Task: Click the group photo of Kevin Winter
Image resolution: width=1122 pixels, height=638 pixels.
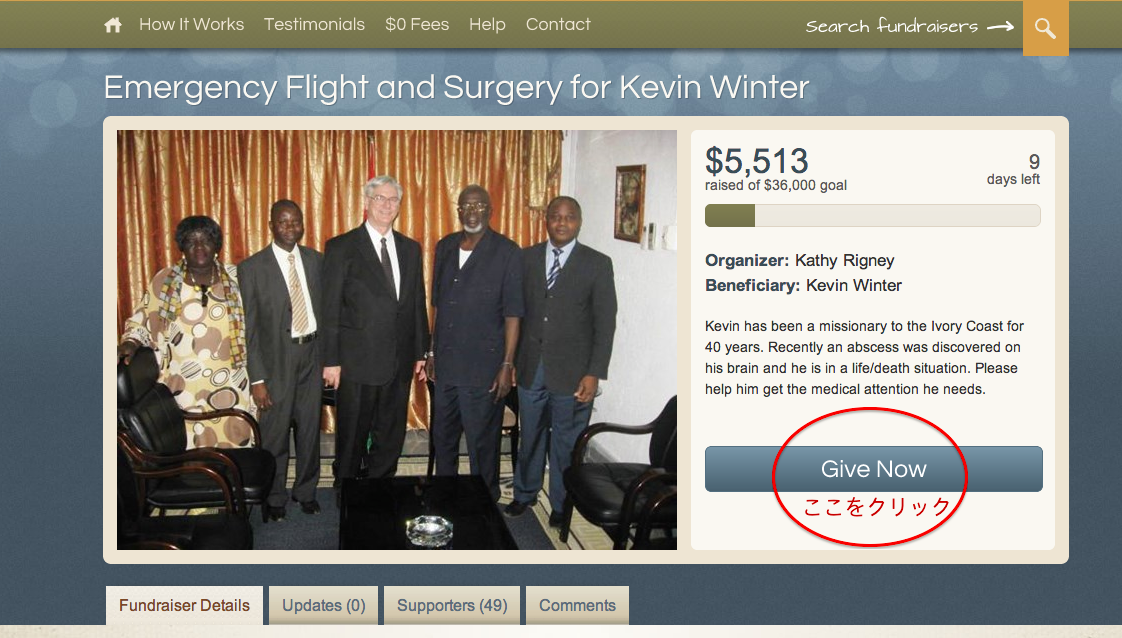Action: (396, 340)
